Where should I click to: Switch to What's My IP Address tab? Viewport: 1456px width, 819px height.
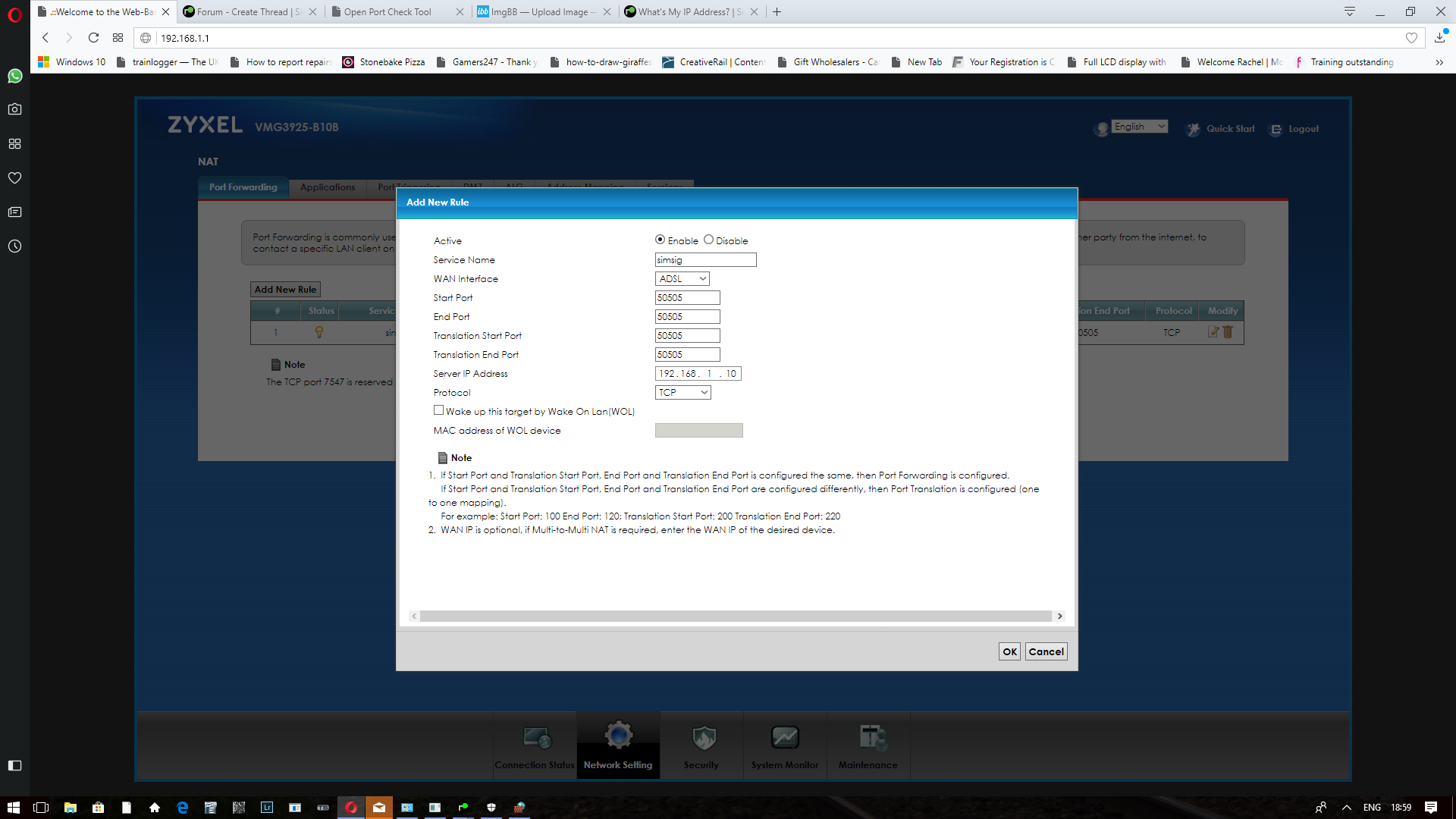(x=690, y=11)
